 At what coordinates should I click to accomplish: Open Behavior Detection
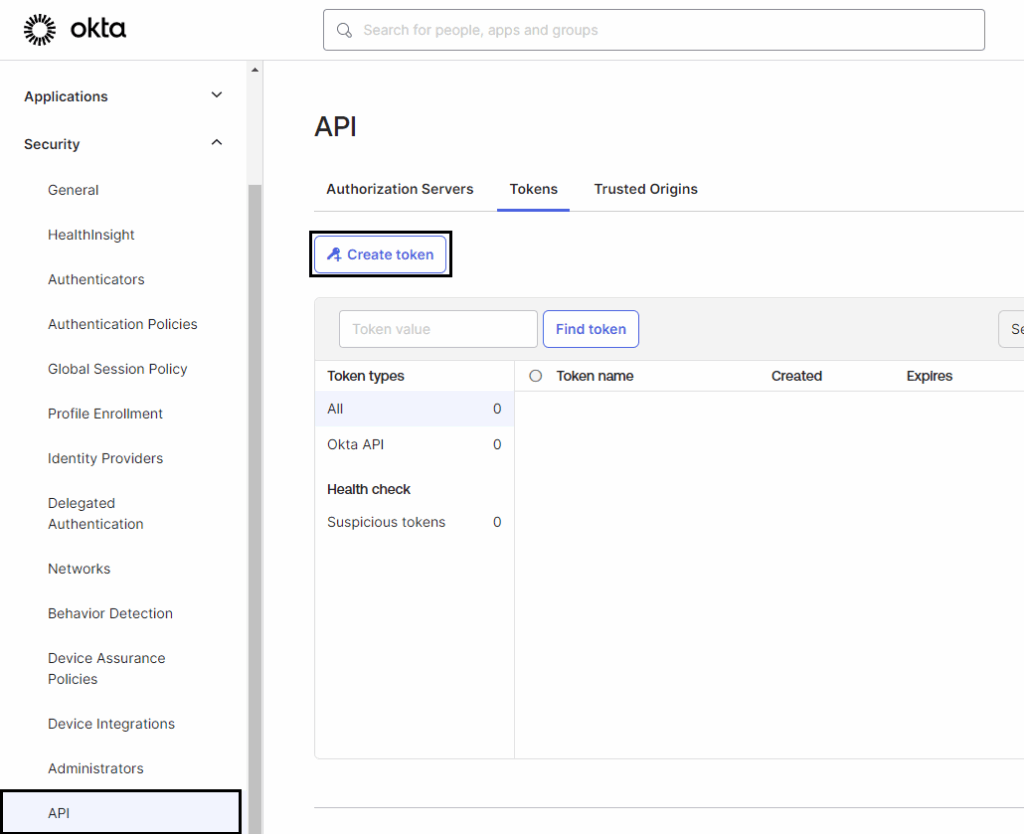point(110,613)
